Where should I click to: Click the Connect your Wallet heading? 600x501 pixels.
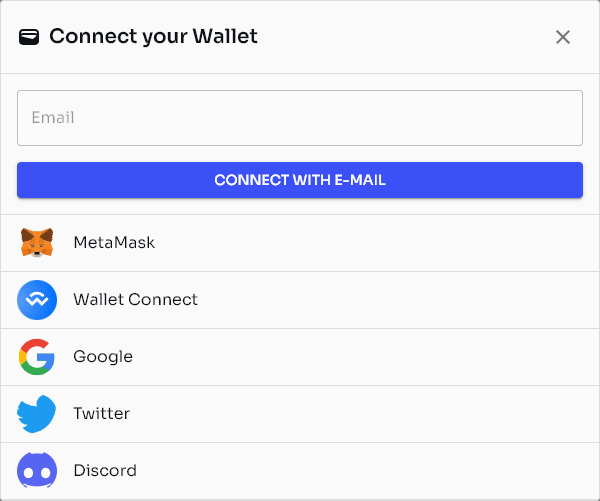click(153, 36)
